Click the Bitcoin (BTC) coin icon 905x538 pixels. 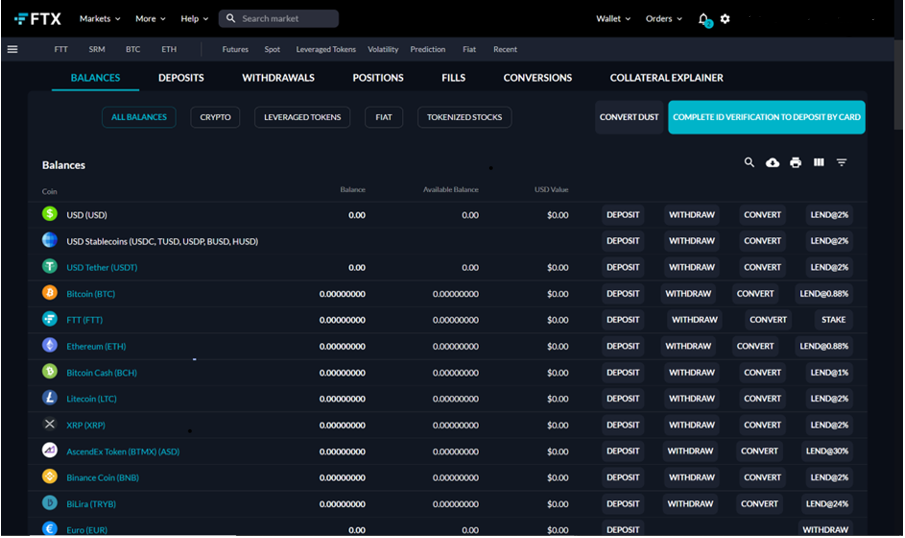(x=50, y=294)
